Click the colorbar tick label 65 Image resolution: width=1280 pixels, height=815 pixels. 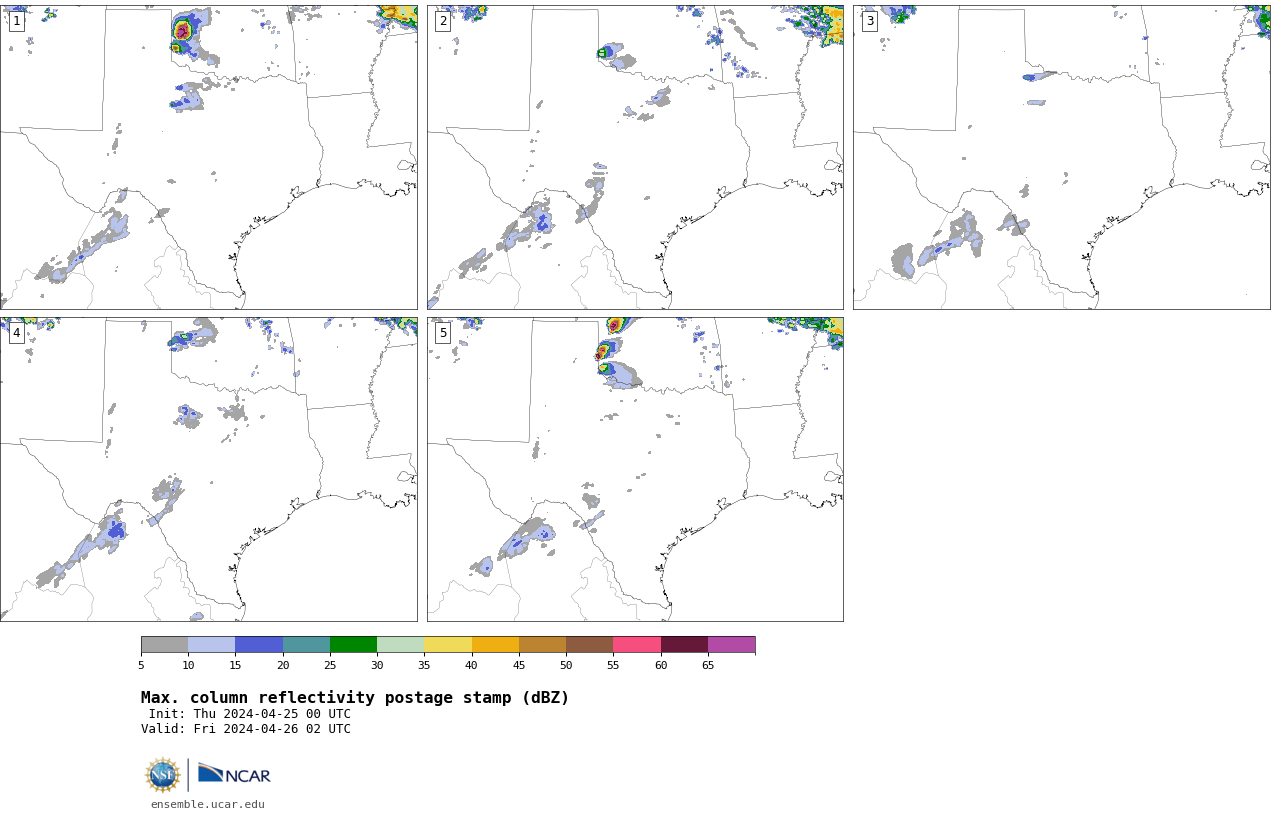pyautogui.click(x=708, y=665)
